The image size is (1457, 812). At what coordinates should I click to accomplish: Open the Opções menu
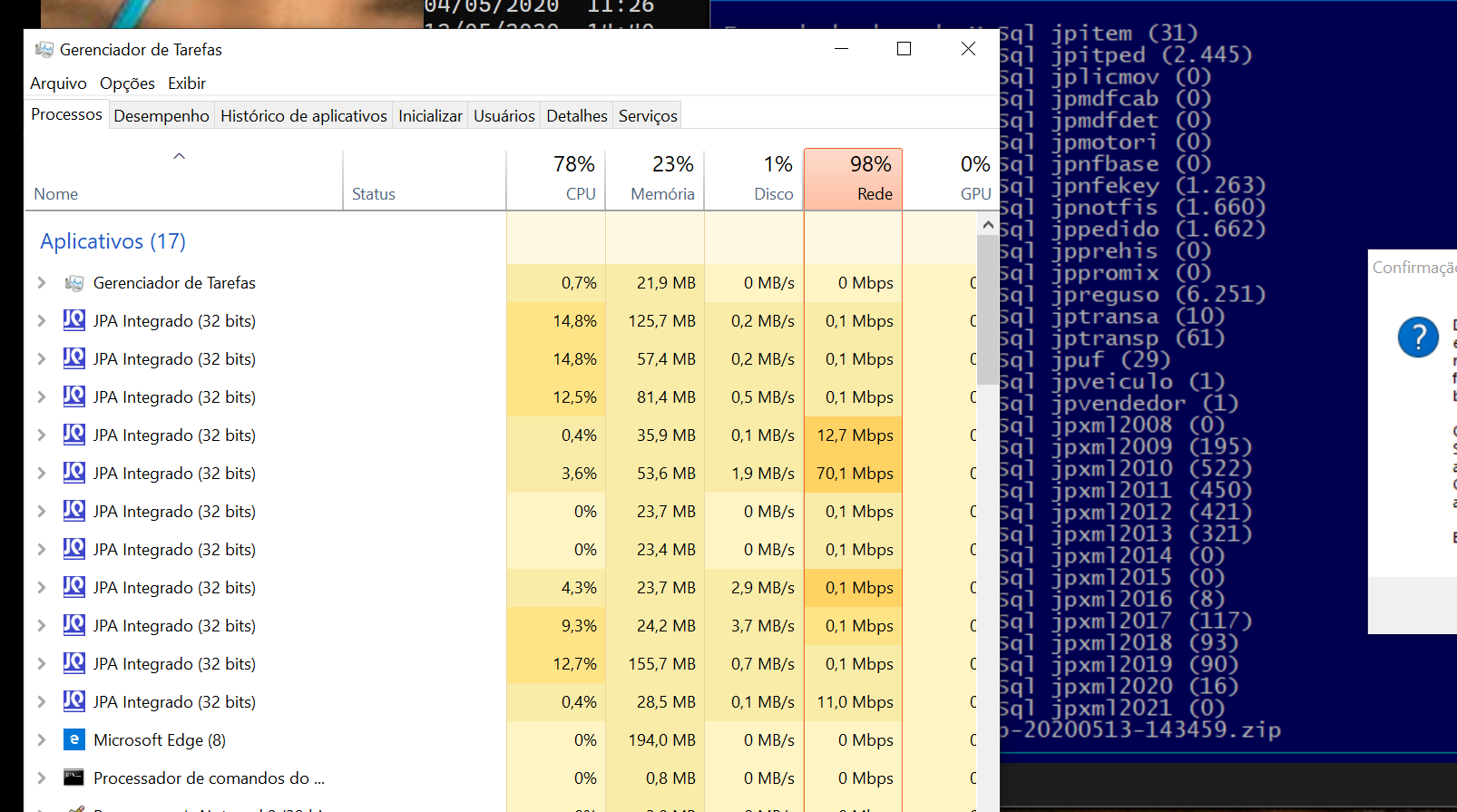tap(127, 83)
